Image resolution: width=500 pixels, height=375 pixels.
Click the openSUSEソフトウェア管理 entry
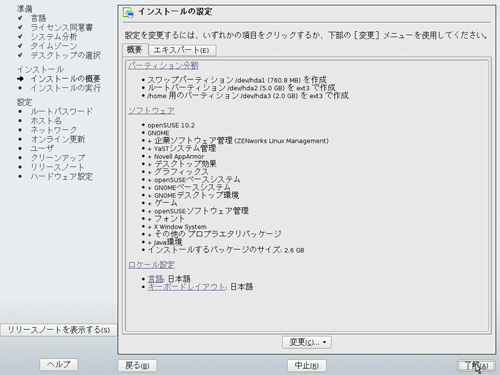[198, 211]
